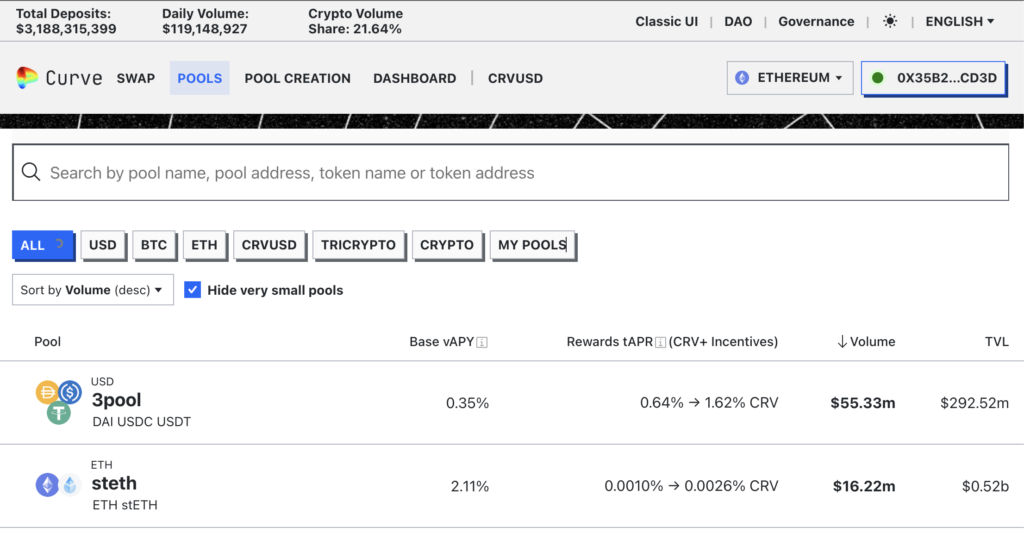Filter pools by ETH
1024x533 pixels.
[x=204, y=245]
